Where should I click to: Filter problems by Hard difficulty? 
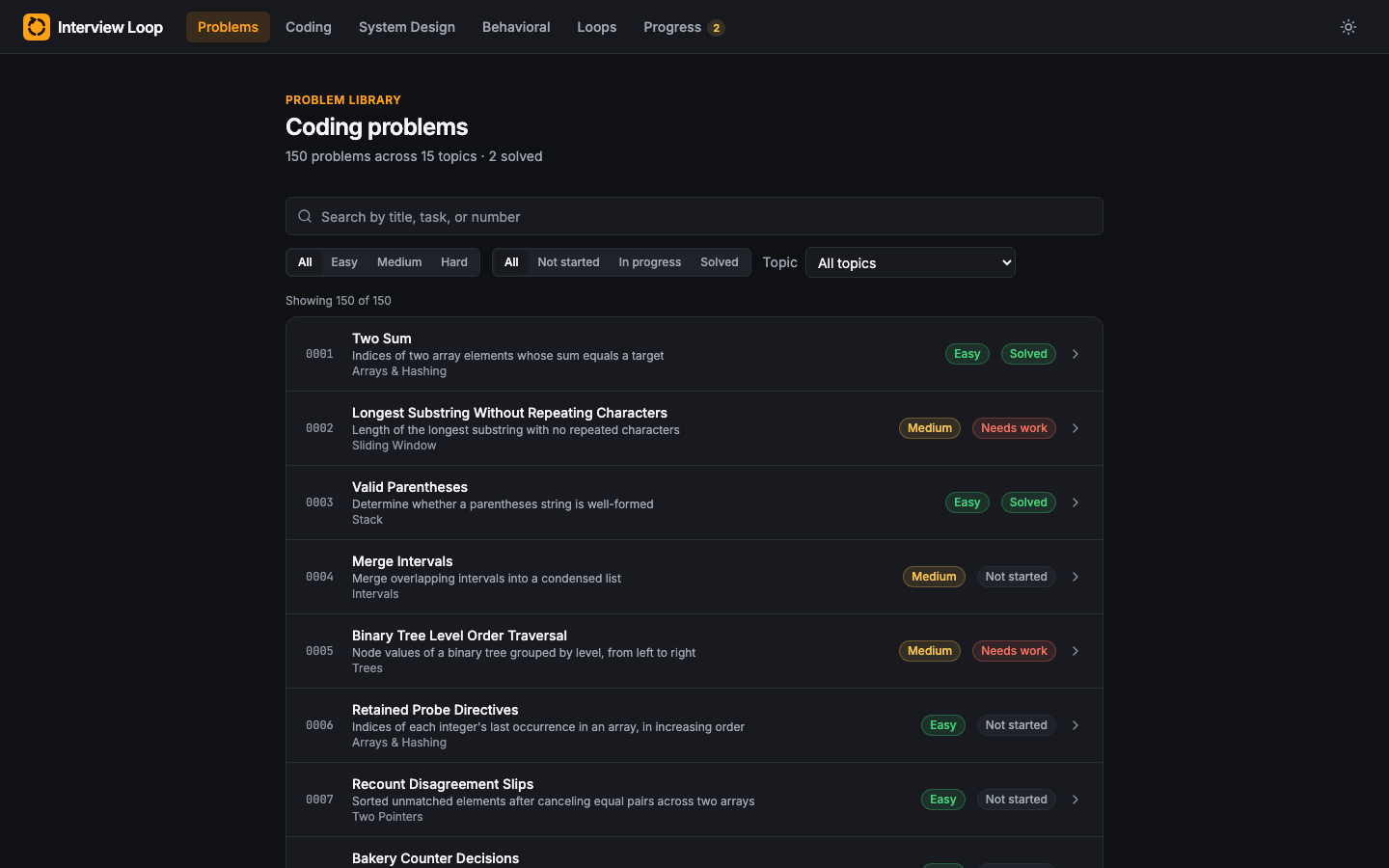point(454,262)
